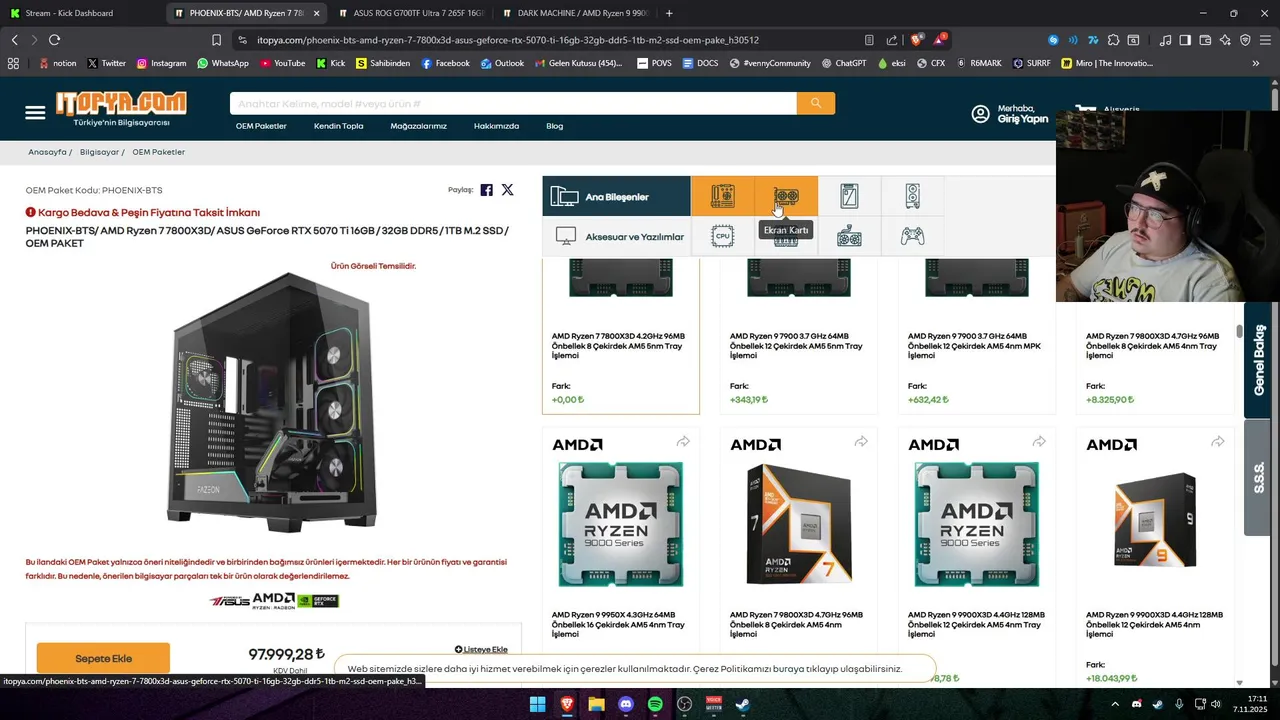Click Listeye Ekle link
The width and height of the screenshot is (1280, 720).
(481, 649)
